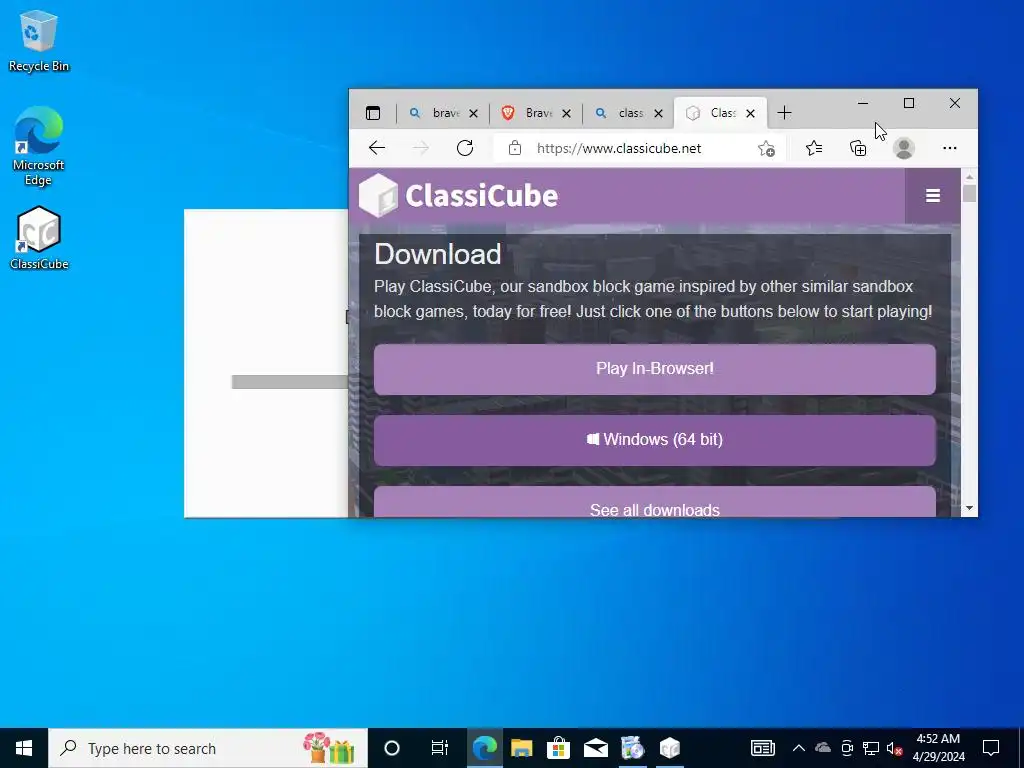Open Cortana circle icon on taskbar

(x=391, y=748)
